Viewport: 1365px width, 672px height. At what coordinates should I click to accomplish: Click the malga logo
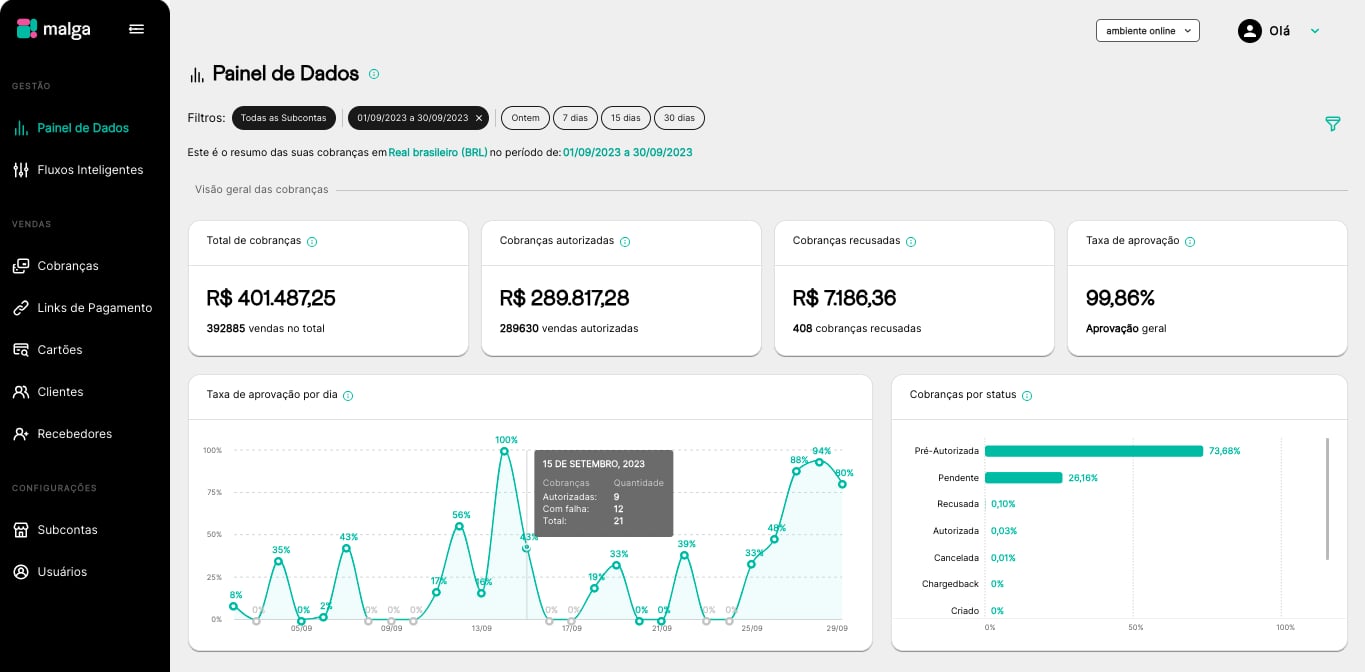coord(54,29)
